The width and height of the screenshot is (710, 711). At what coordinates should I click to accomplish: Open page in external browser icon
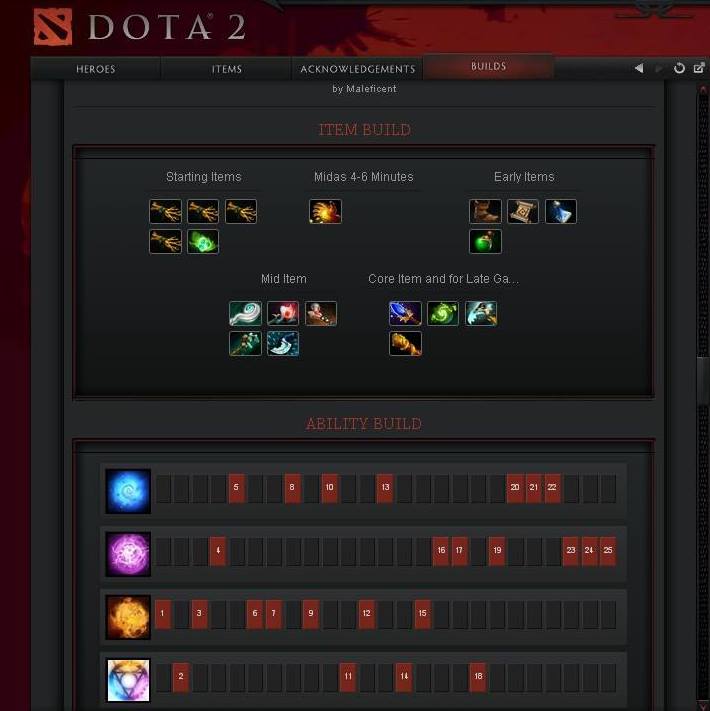[x=699, y=68]
